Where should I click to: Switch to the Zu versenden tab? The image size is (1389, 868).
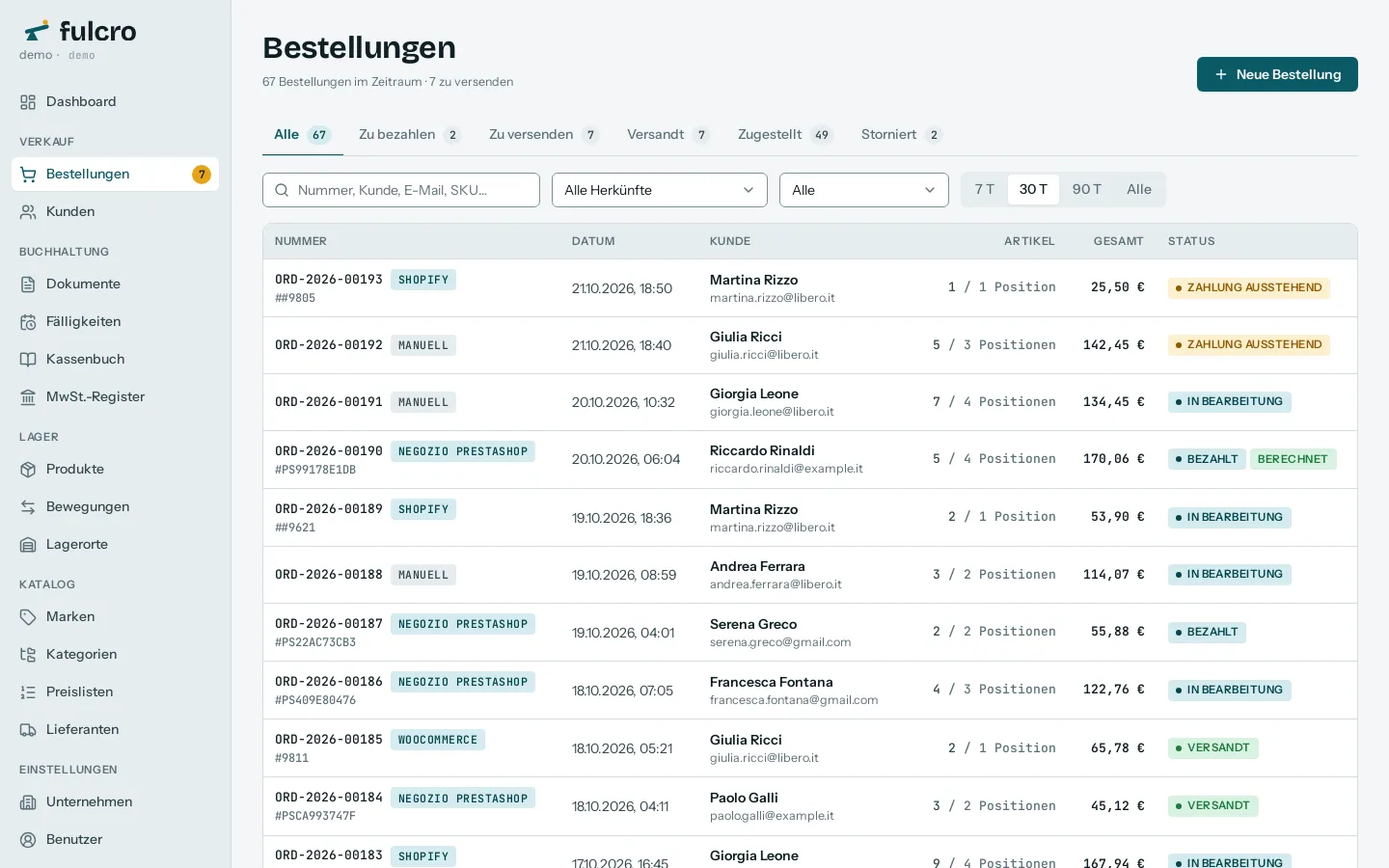tap(543, 135)
